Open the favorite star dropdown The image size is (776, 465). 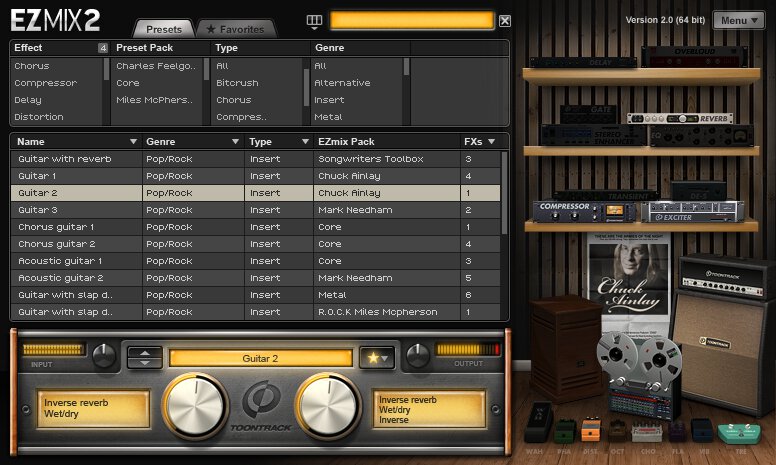pos(379,357)
